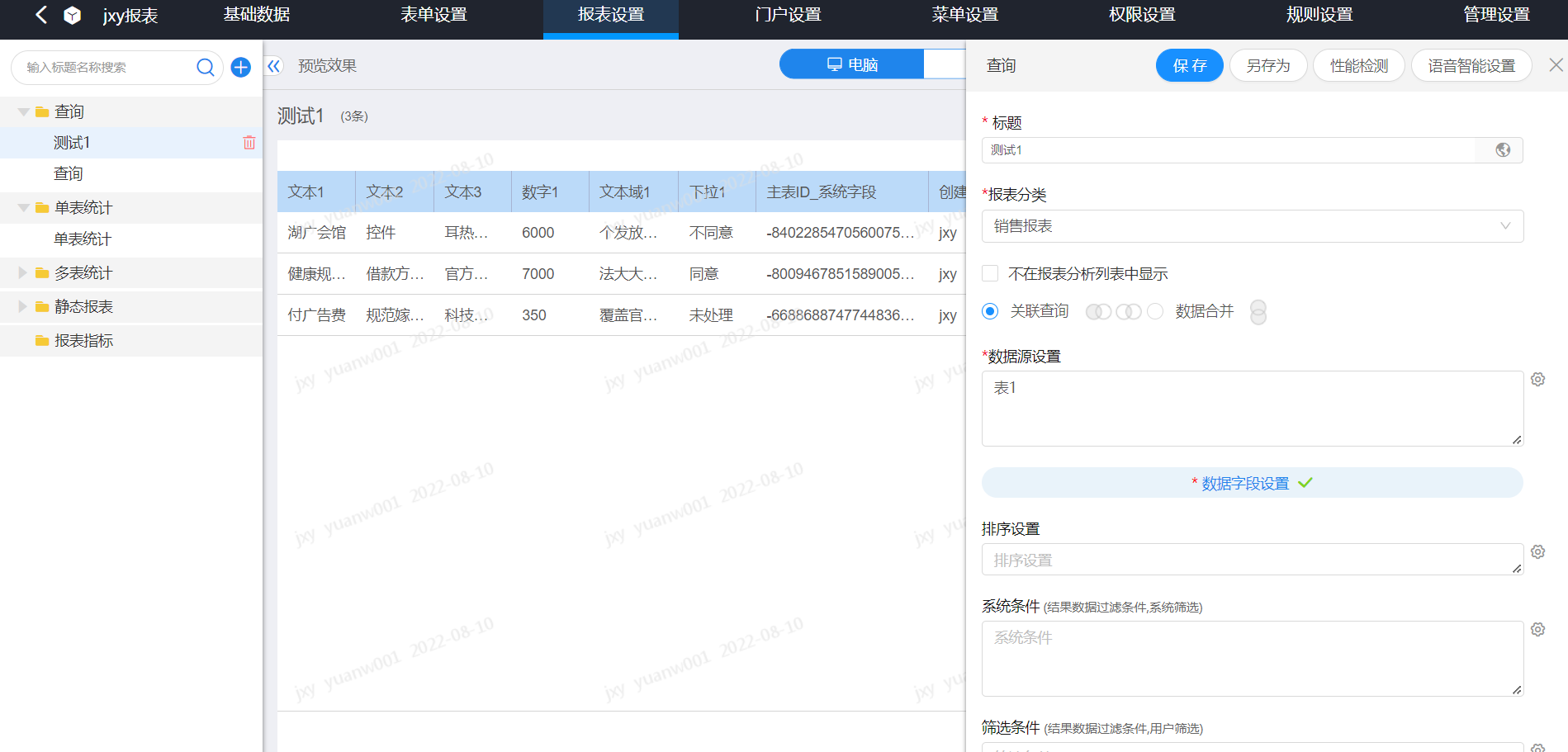Switch to 表单设置 menu tab
1568x752 pixels.
pos(433,15)
